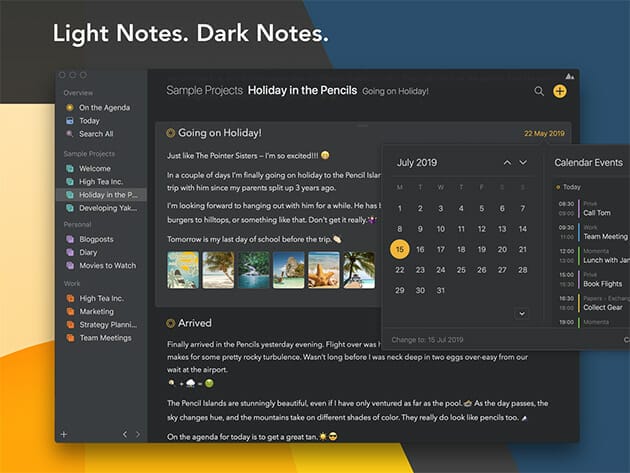Open the Welcome project
Screen dimensions: 630x473
click(95, 169)
